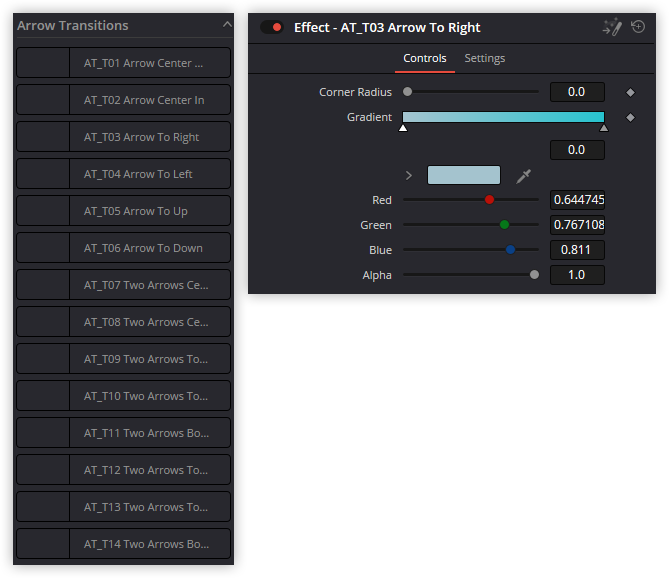Click the Red slider handle
669x578 pixels.
(x=489, y=199)
